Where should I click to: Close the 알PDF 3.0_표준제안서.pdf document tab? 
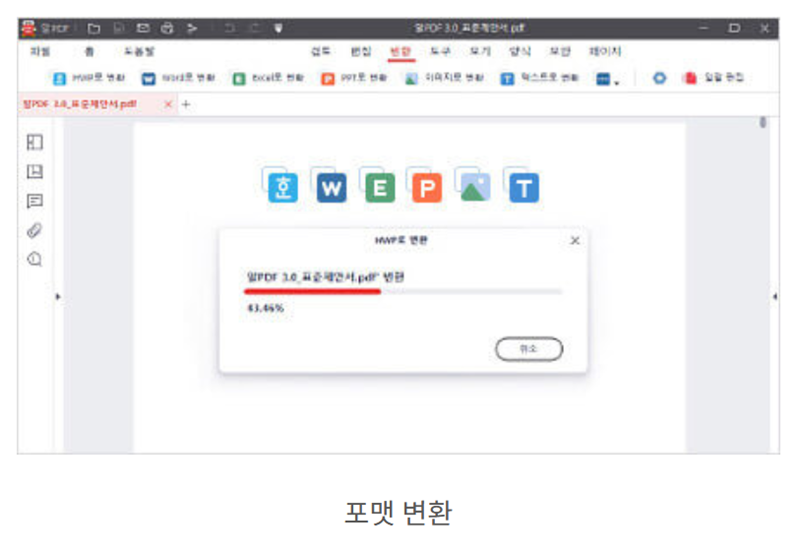168,104
